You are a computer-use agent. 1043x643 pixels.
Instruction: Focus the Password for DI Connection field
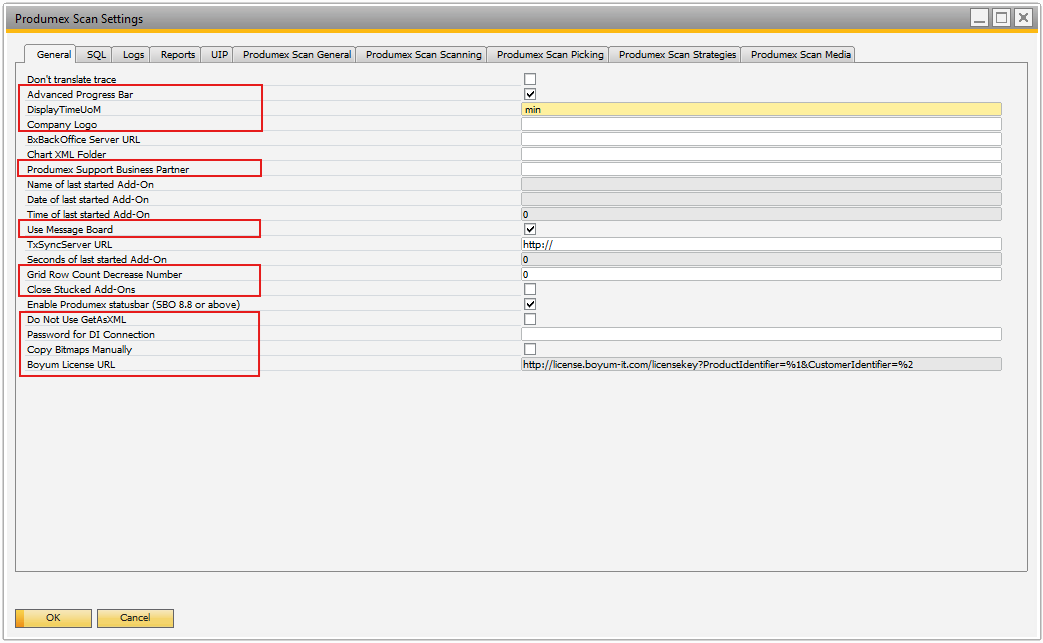pyautogui.click(x=761, y=334)
